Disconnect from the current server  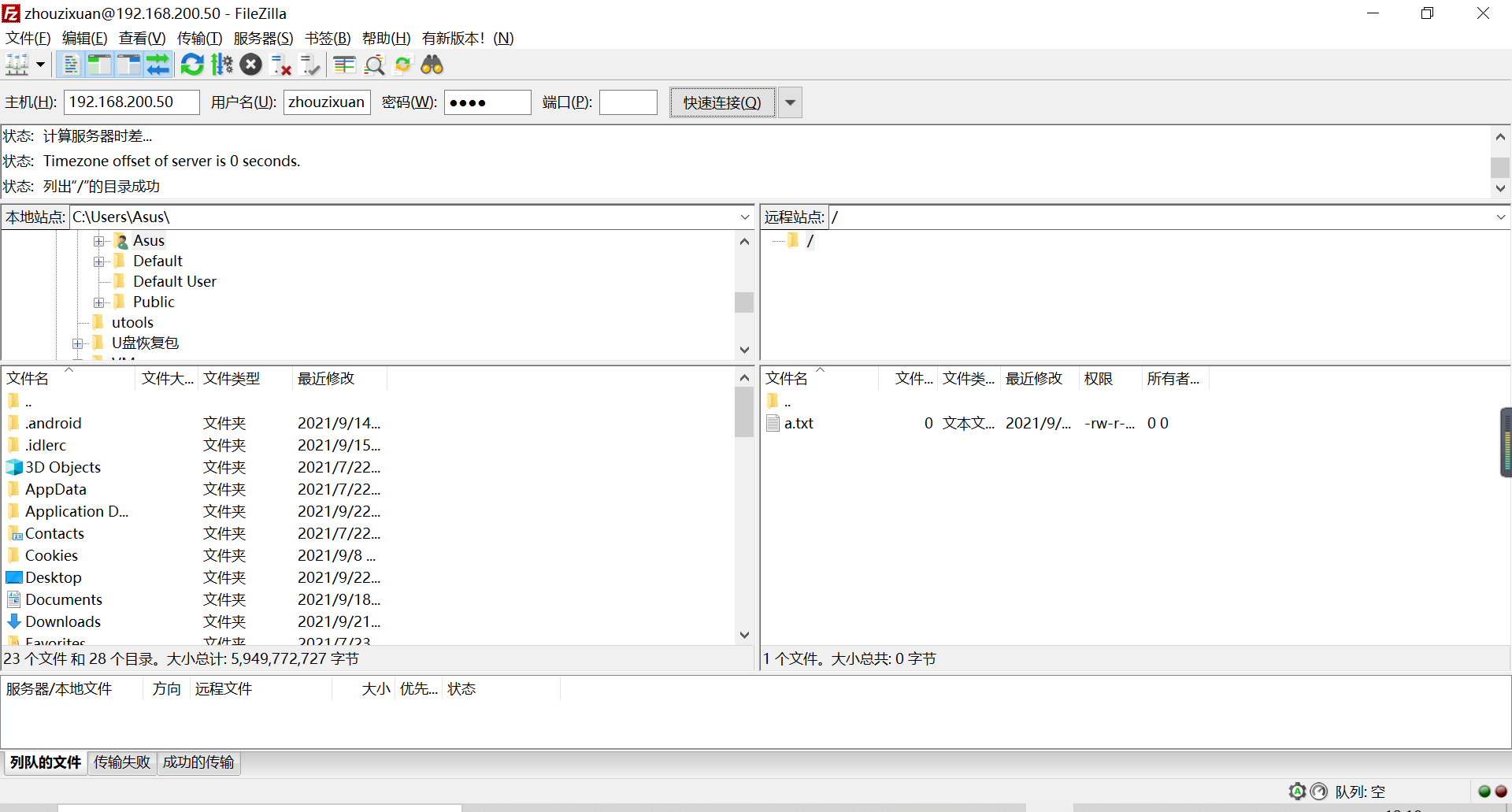[x=280, y=65]
